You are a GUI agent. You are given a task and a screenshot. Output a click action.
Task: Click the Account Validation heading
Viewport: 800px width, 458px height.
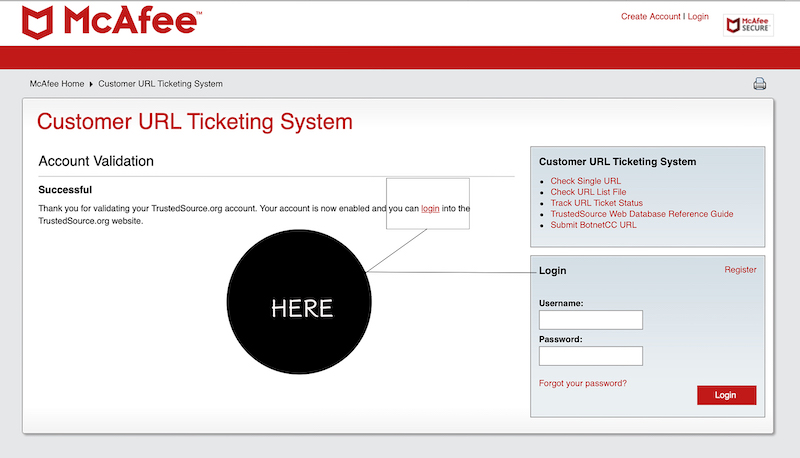tap(96, 161)
